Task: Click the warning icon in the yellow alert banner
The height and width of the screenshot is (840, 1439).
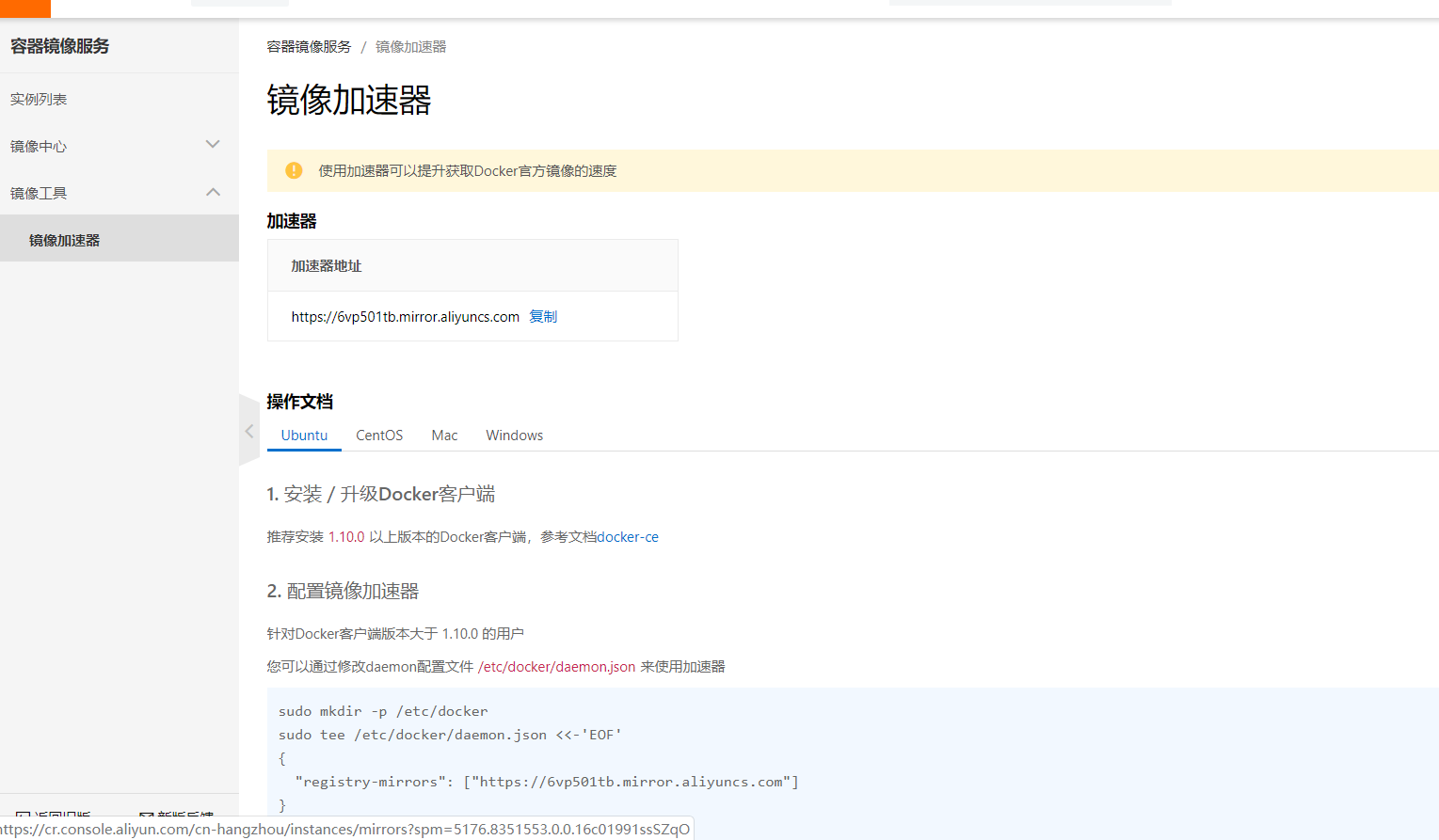Action: point(294,170)
